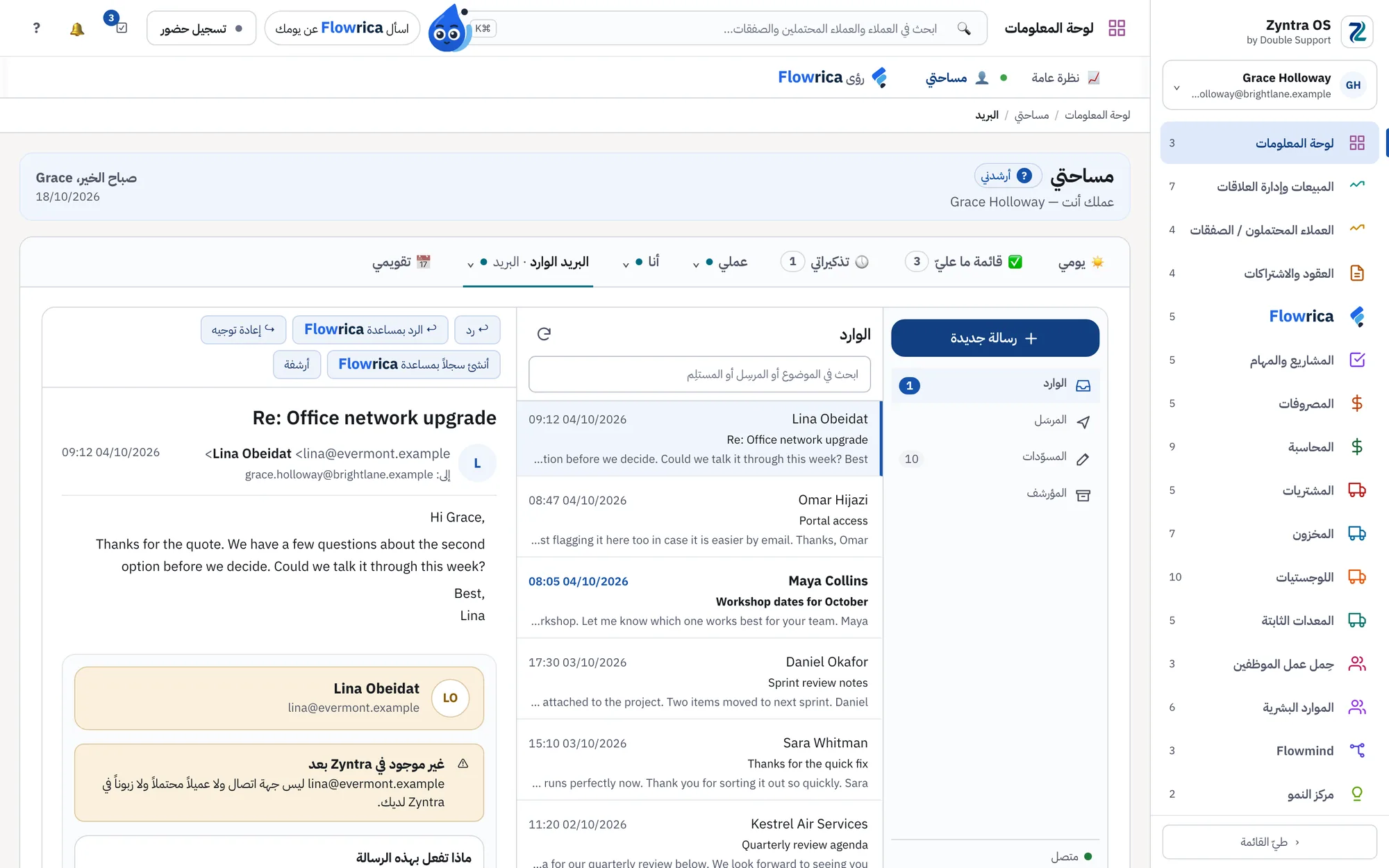Open رؤى Flowrica top navigation tab

(x=833, y=78)
